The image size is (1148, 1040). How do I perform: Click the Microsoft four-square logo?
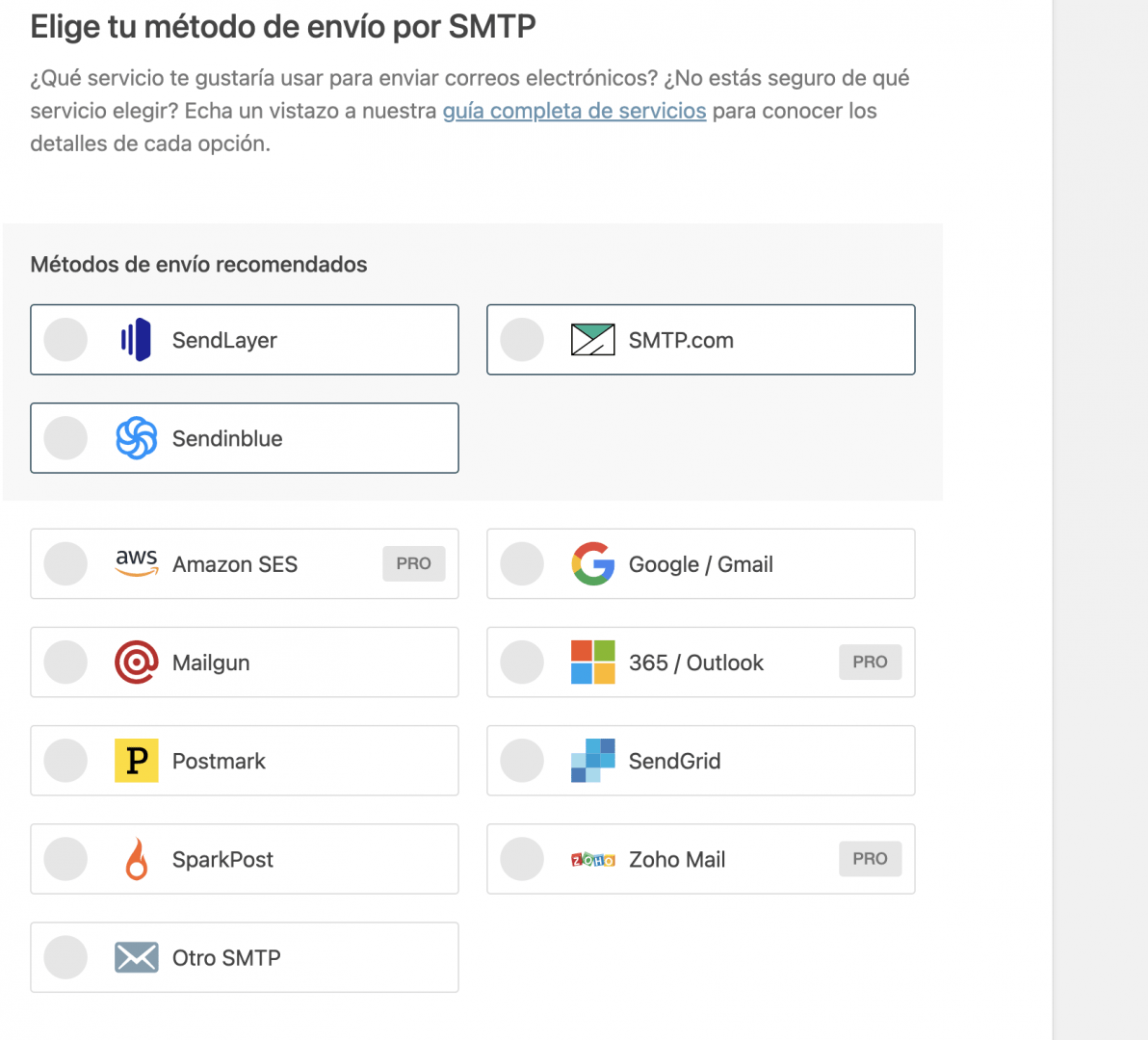[592, 662]
